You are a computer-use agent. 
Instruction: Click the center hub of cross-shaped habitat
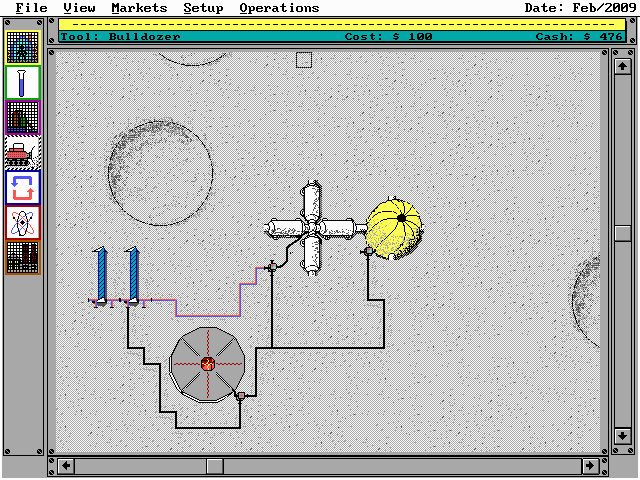click(x=312, y=228)
